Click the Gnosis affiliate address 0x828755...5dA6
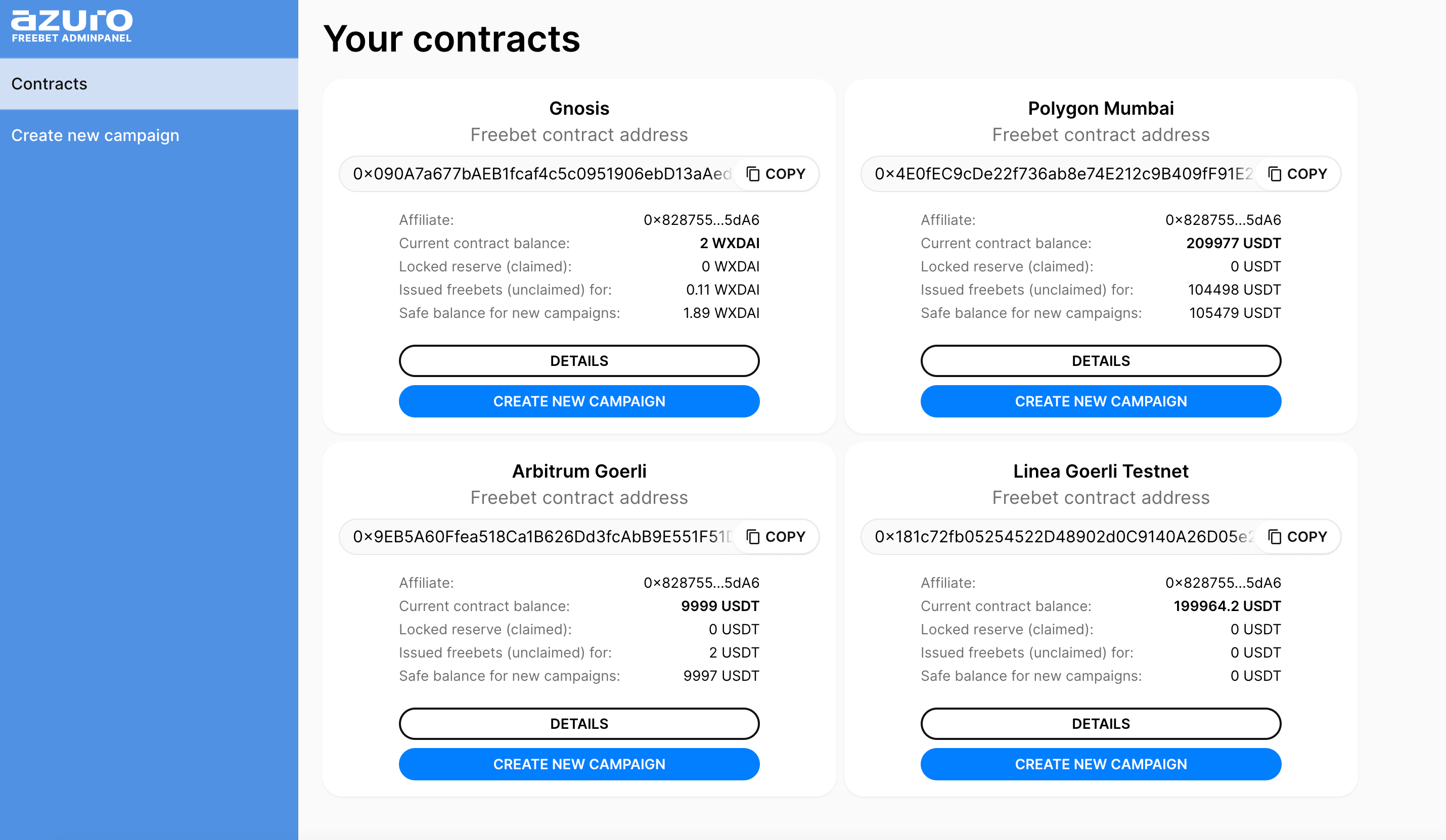This screenshot has height=840, width=1446. tap(701, 220)
